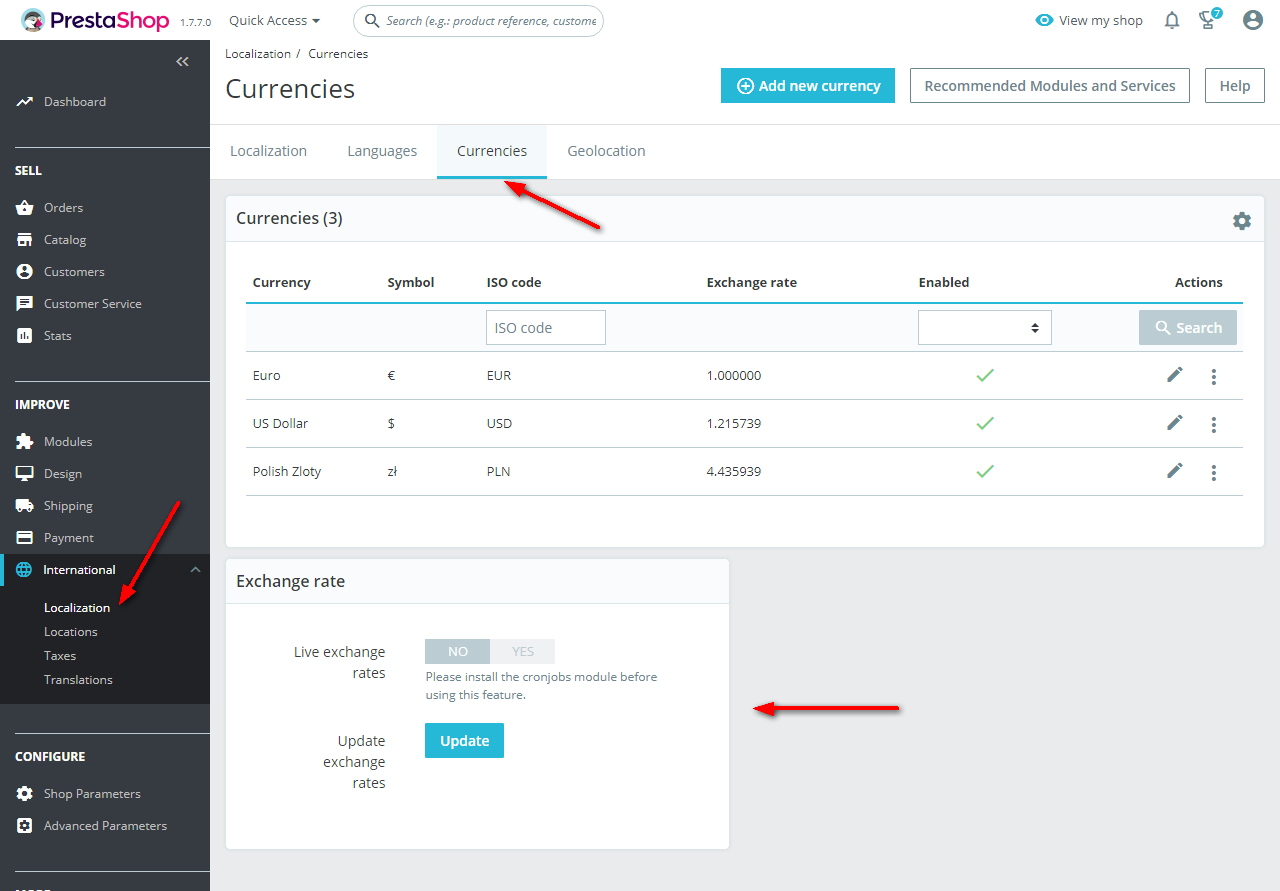Set Live exchange rates to NO
1280x891 pixels.
coord(458,651)
